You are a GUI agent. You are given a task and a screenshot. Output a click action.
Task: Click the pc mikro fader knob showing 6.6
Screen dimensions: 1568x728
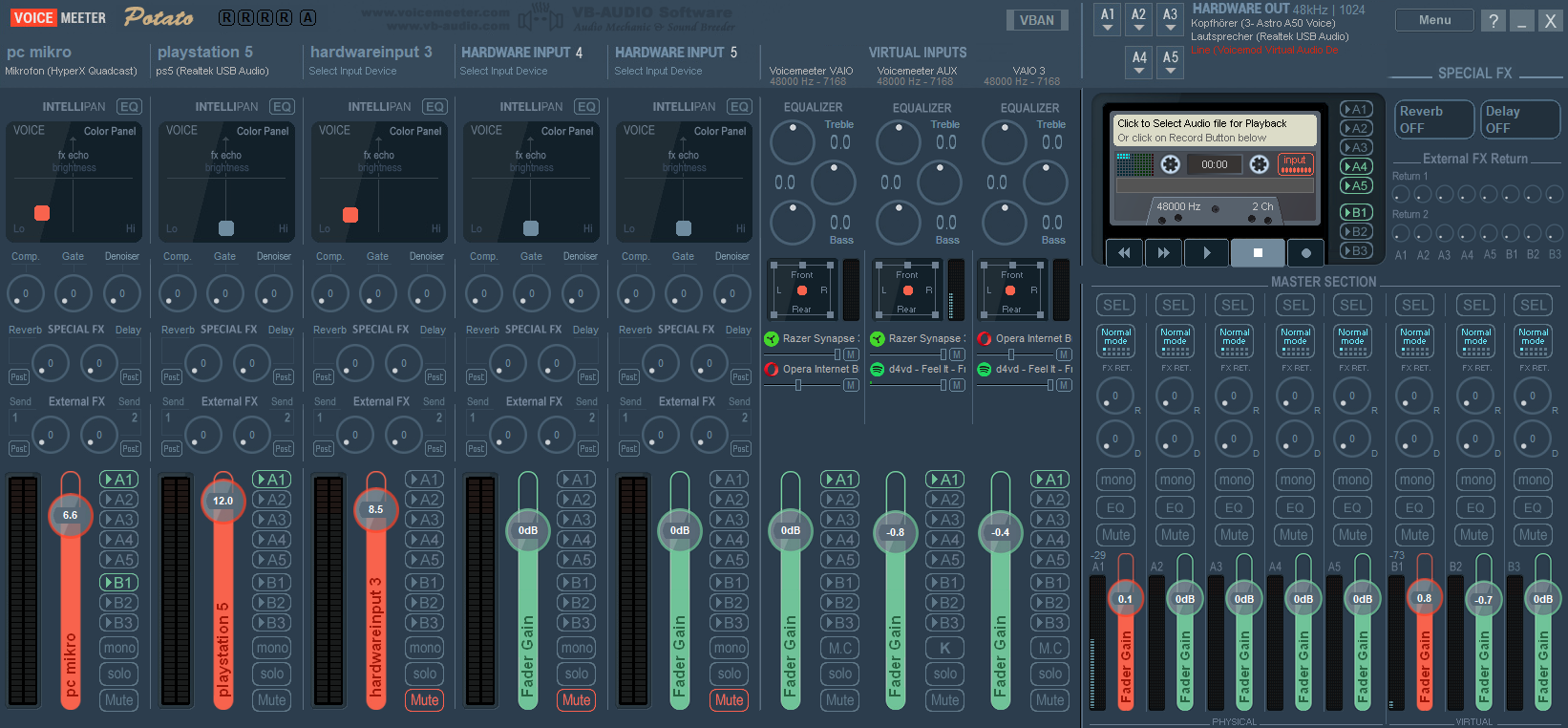(x=70, y=515)
